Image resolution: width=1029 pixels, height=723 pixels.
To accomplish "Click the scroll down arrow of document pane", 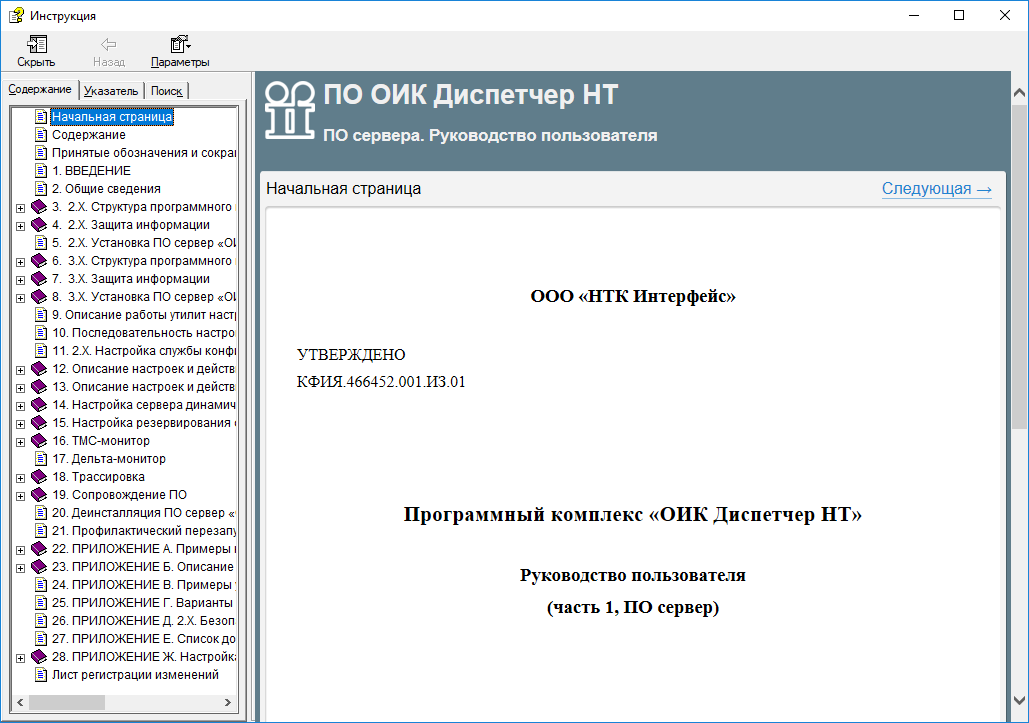I will [1019, 700].
